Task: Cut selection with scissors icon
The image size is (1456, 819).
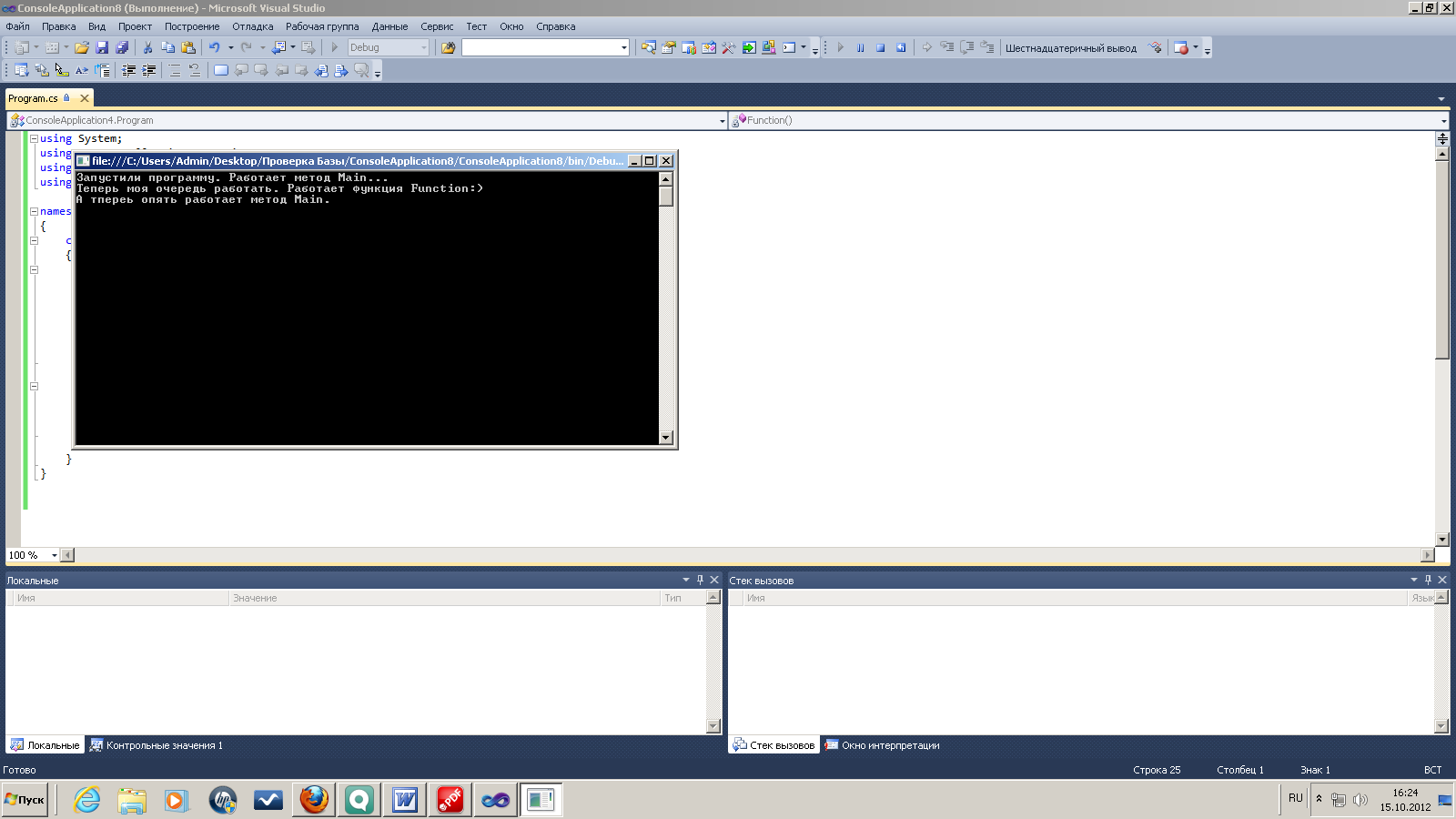Action: pos(147,47)
